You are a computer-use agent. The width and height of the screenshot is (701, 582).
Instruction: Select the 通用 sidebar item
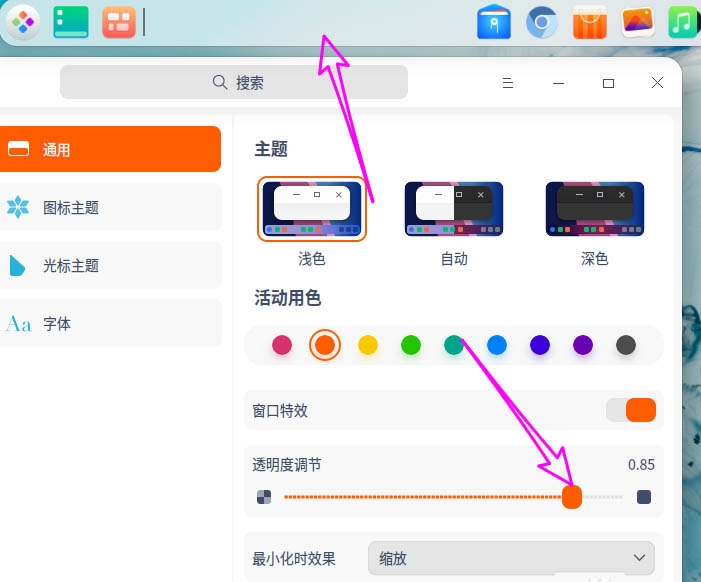pos(110,150)
